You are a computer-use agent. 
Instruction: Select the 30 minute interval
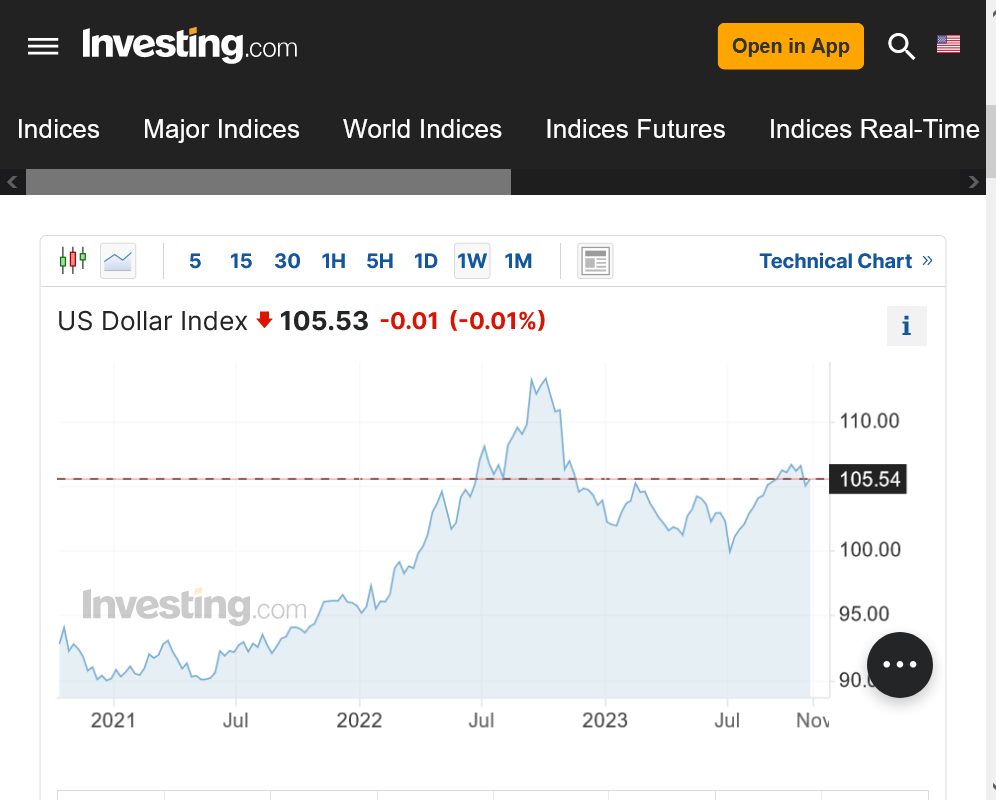click(287, 261)
